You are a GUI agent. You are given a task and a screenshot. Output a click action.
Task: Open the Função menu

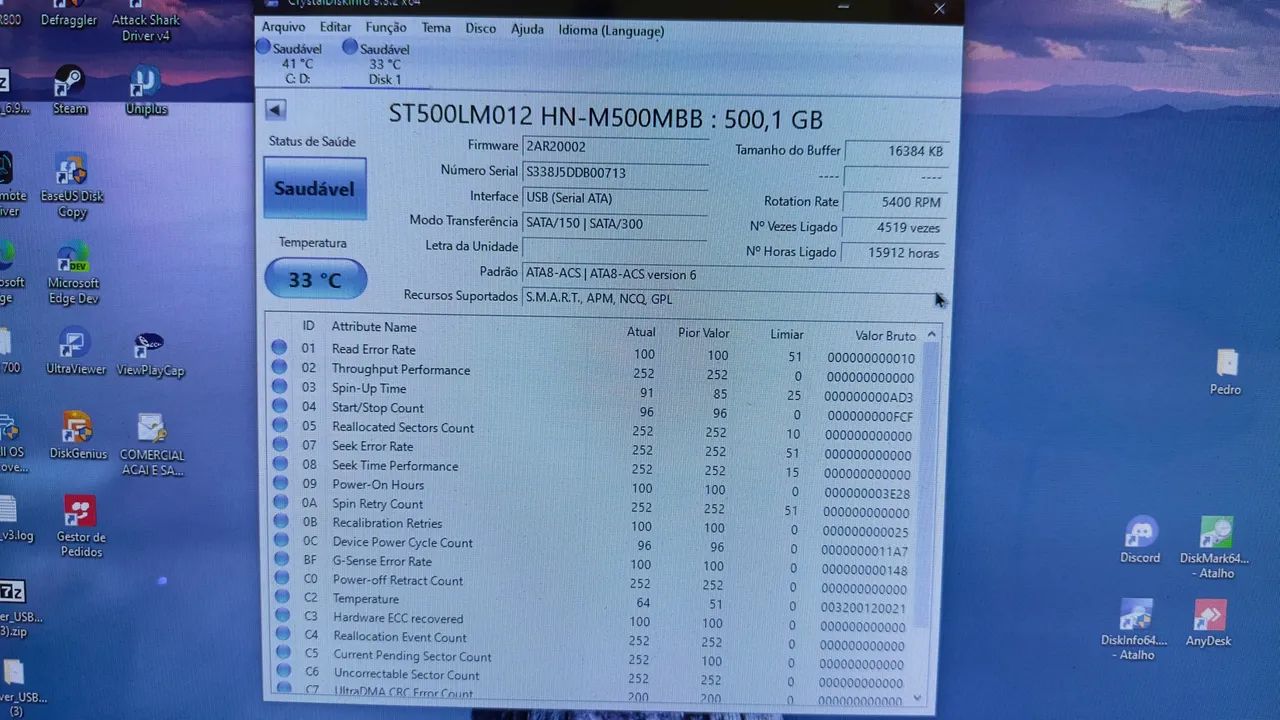pos(386,28)
